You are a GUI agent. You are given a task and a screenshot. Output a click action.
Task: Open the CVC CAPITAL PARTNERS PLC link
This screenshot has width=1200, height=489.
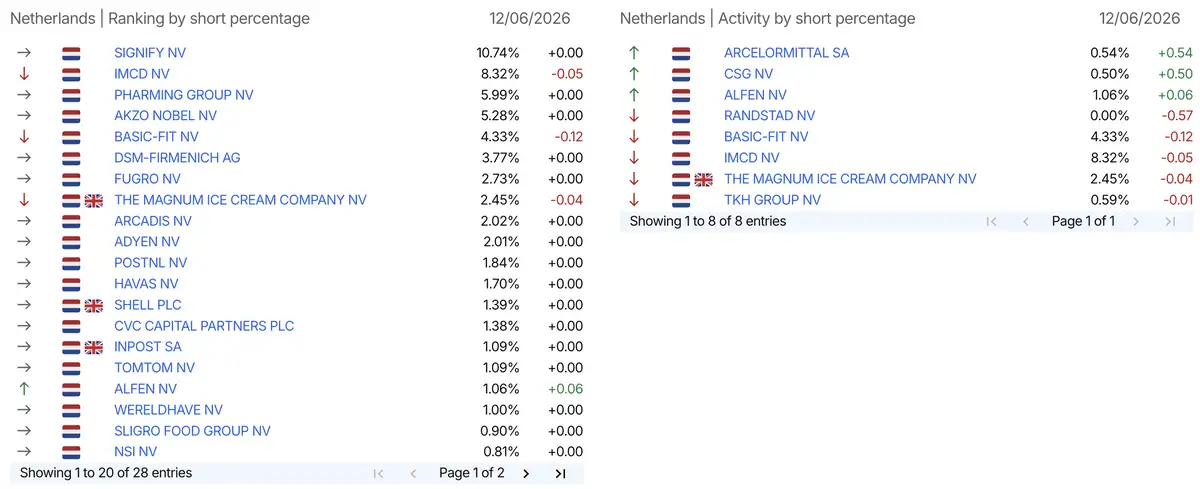(x=204, y=326)
